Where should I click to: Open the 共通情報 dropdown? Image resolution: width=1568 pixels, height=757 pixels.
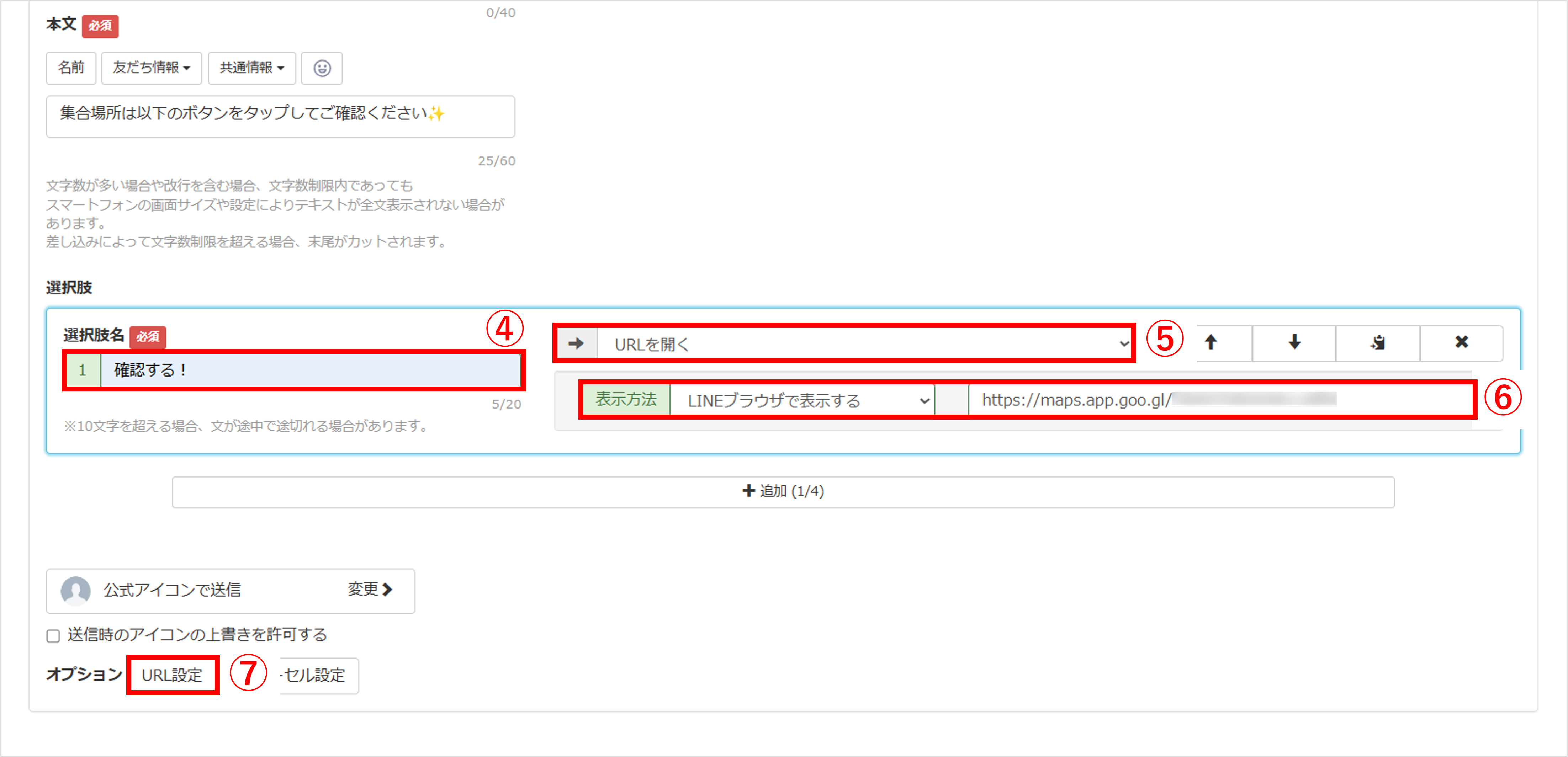pos(251,68)
